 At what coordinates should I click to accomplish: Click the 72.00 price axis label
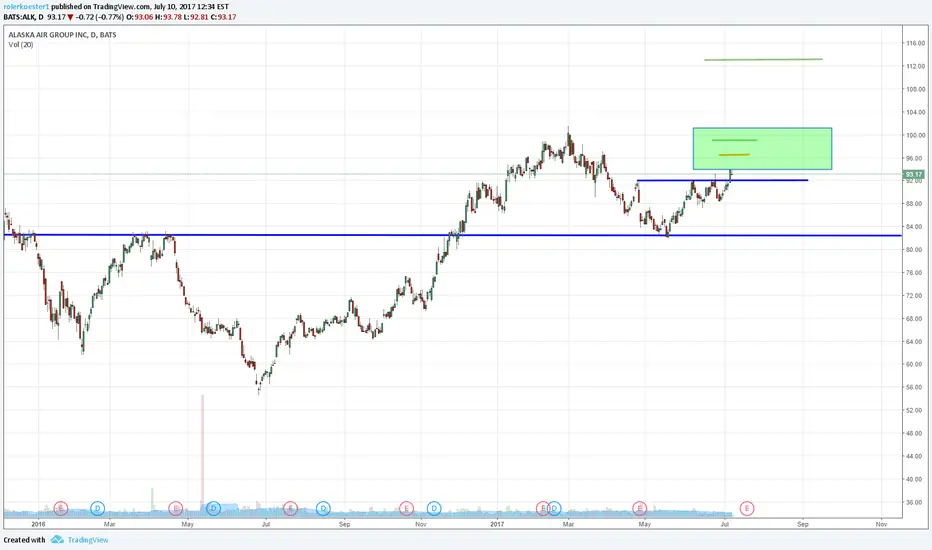point(915,296)
